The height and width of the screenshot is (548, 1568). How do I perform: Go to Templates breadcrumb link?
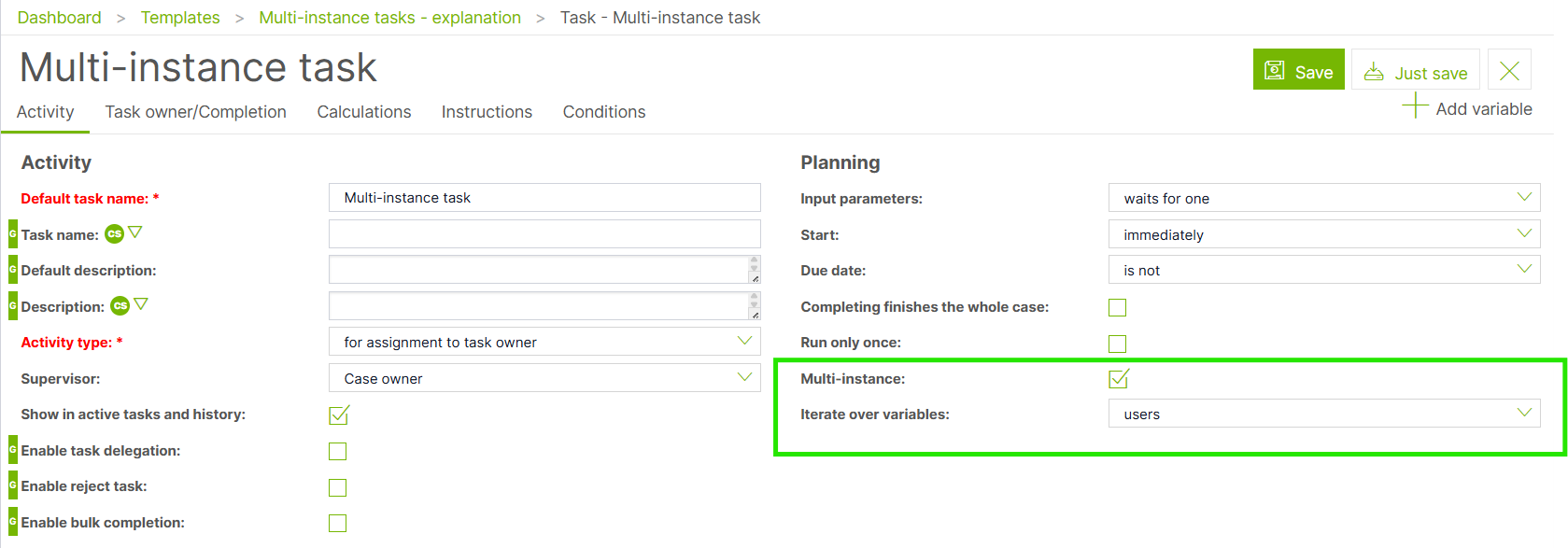tap(180, 18)
